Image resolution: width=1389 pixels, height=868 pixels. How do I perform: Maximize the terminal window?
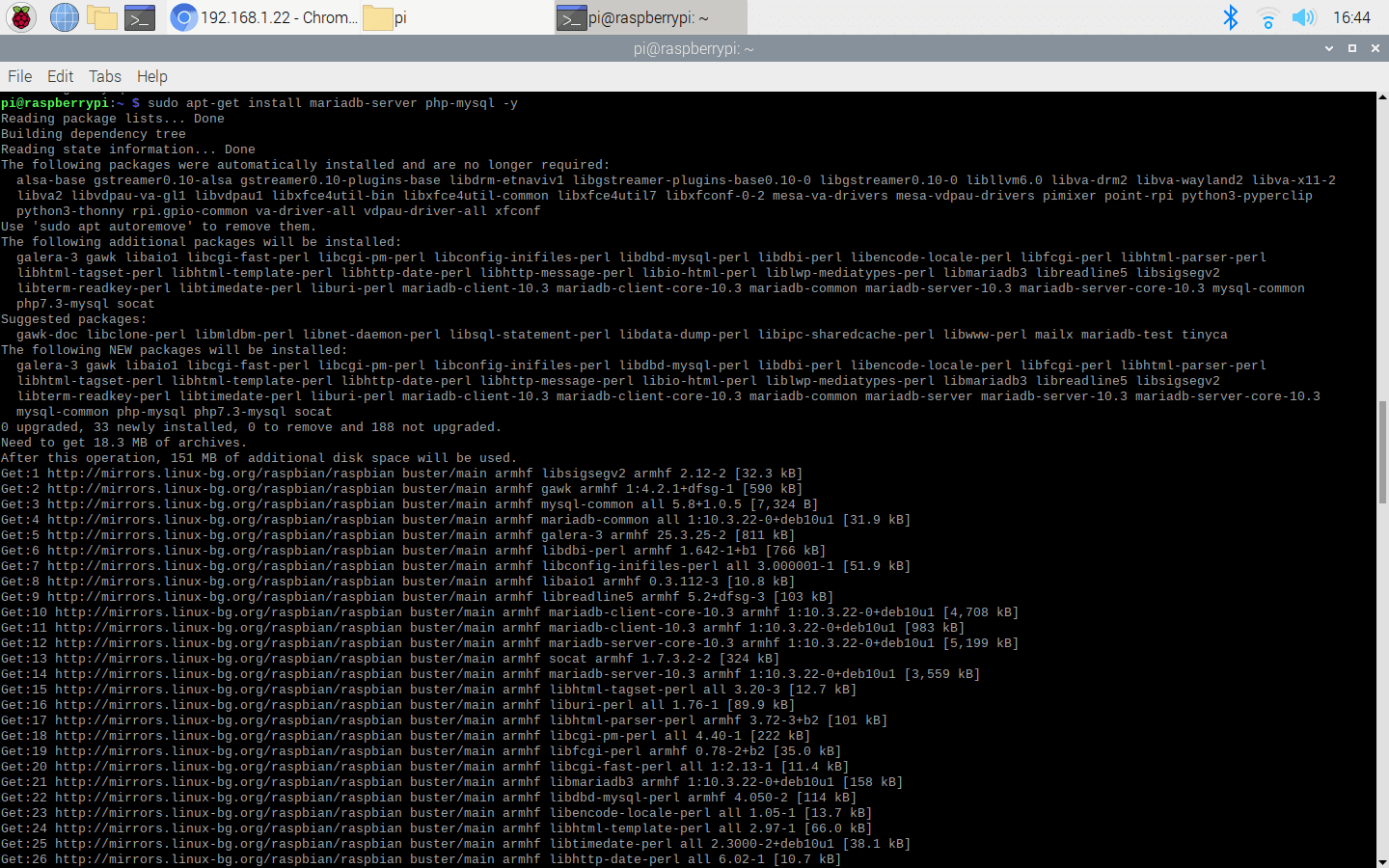[1352, 47]
